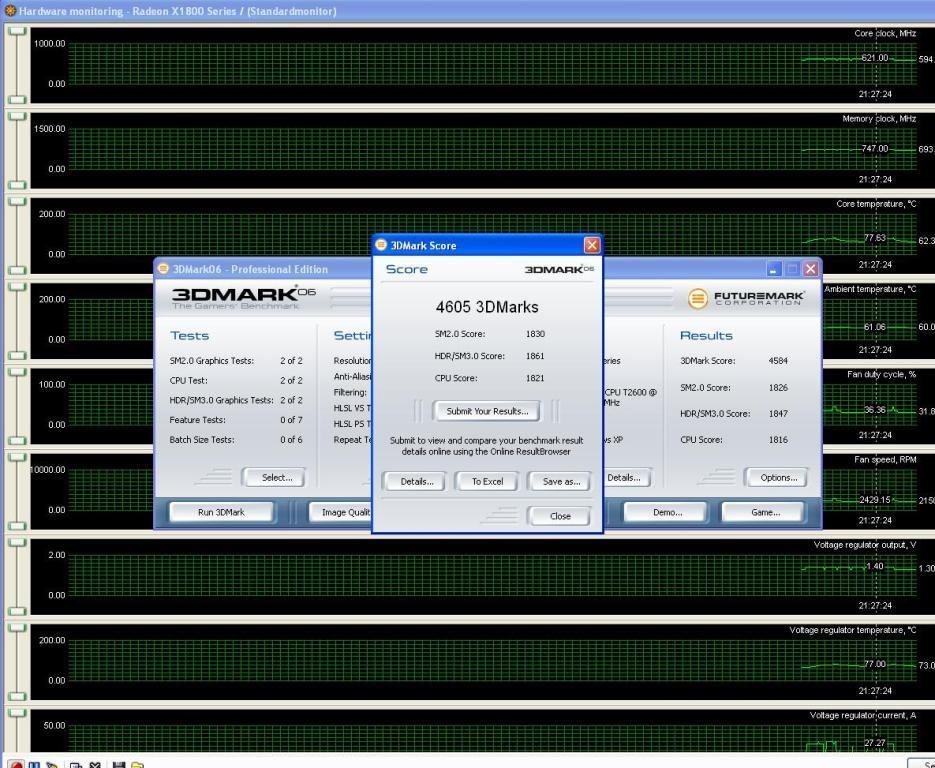Click the 3DMark06 Gamers' Benchmark logo
This screenshot has height=768, width=935.
243,298
